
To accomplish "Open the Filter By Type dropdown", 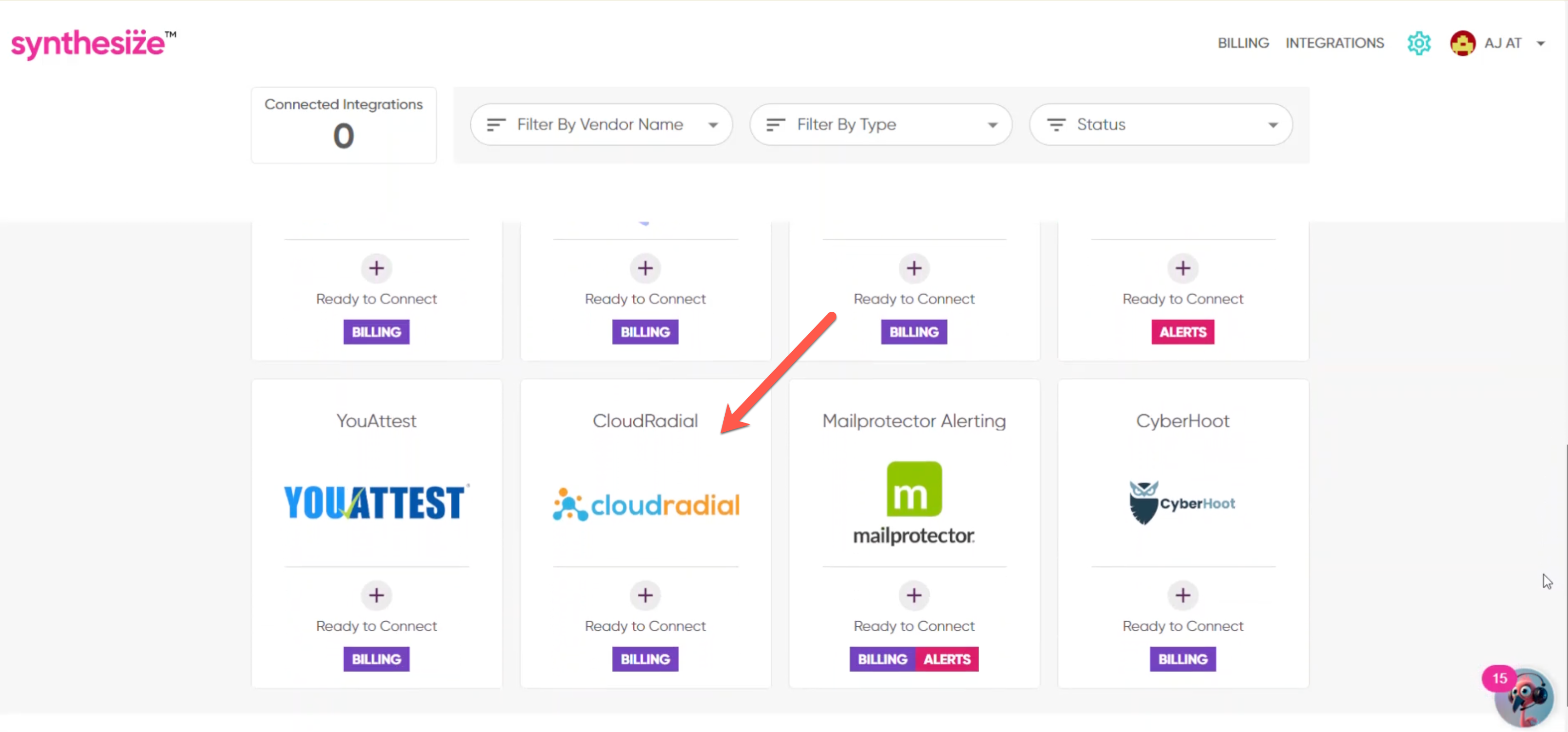I will (880, 124).
